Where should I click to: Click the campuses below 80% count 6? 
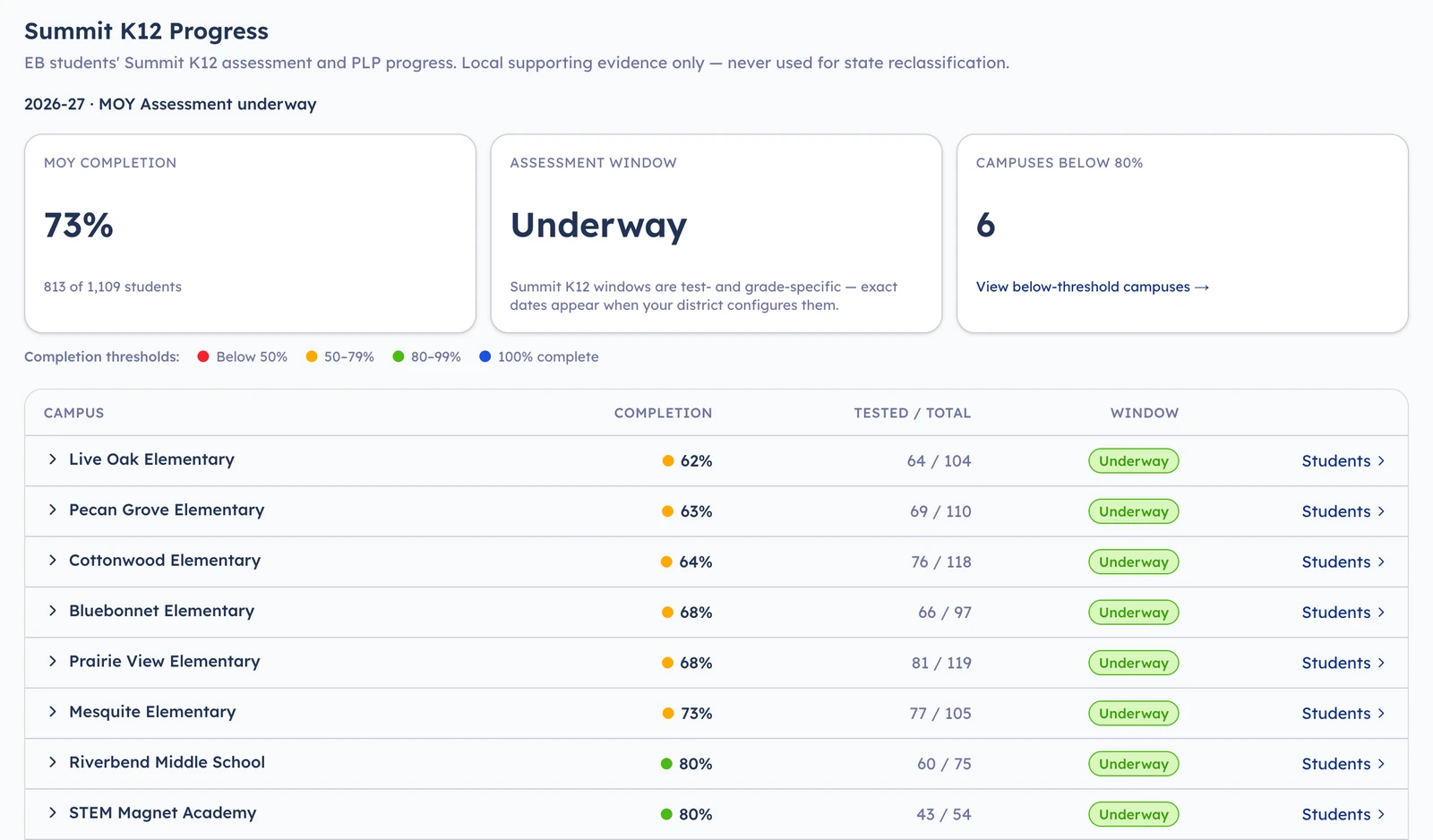click(x=985, y=225)
